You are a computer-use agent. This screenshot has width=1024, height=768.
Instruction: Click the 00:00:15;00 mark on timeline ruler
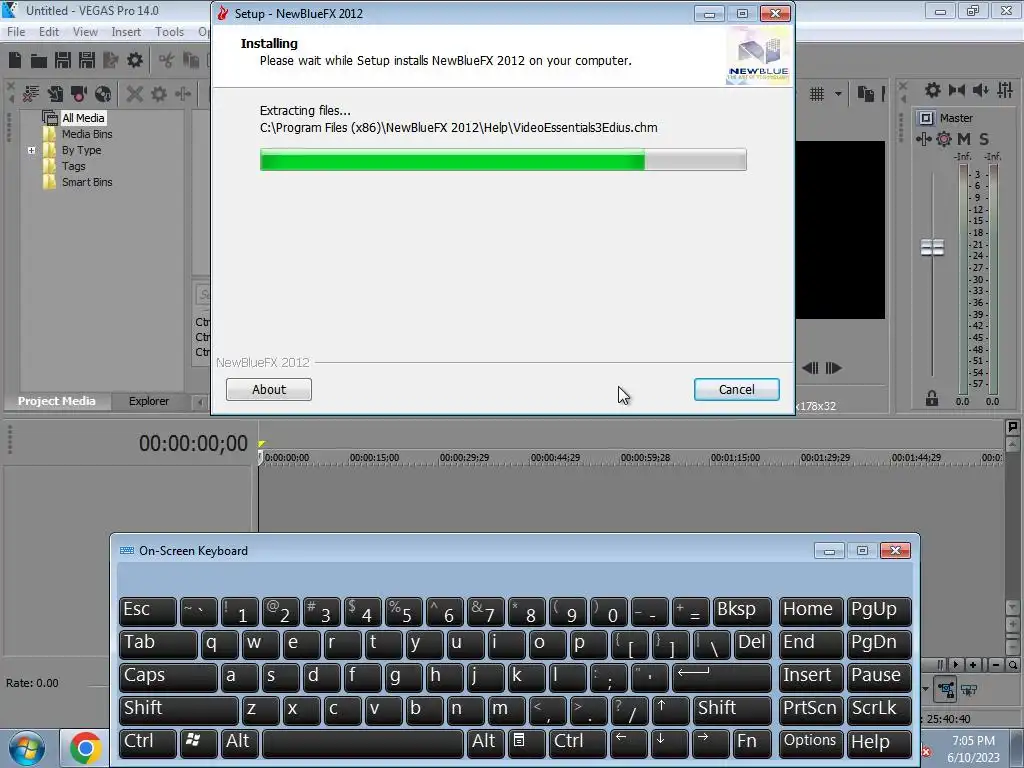[x=374, y=458]
